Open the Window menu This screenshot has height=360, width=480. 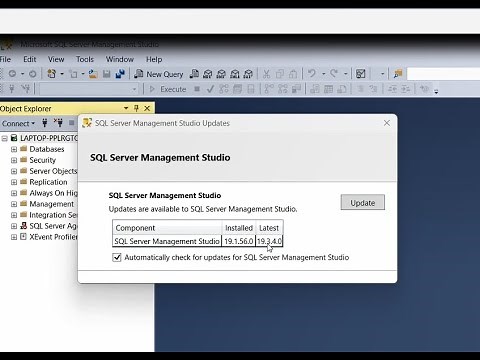click(120, 59)
